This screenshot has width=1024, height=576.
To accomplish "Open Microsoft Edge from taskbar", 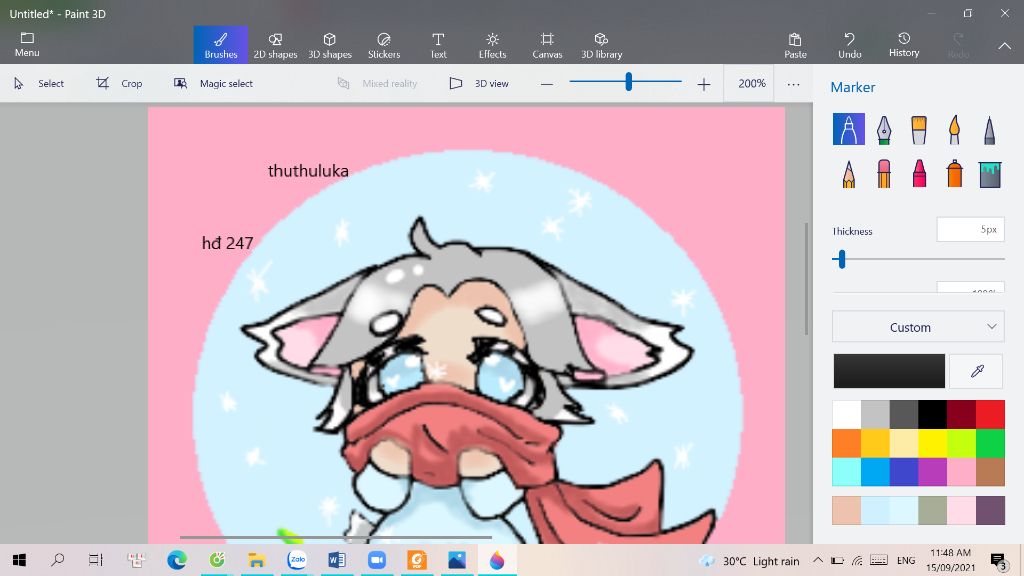I will point(176,560).
